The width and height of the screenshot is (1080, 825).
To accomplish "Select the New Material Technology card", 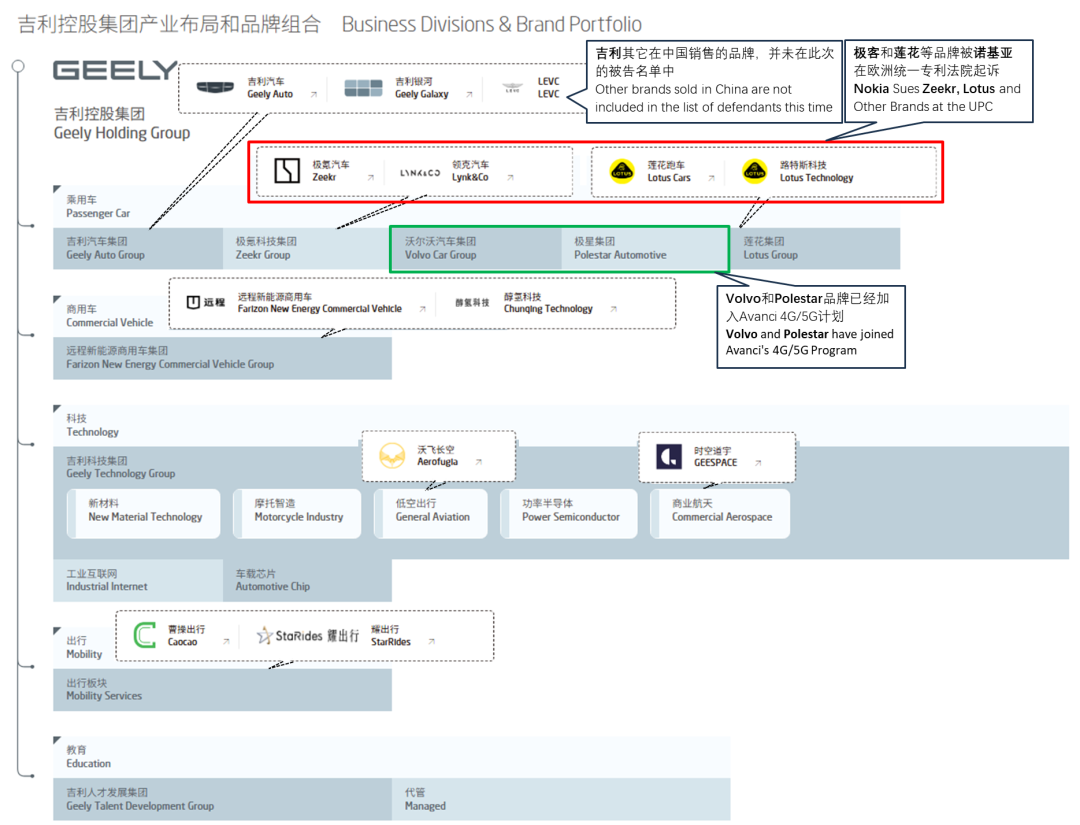I will [144, 514].
